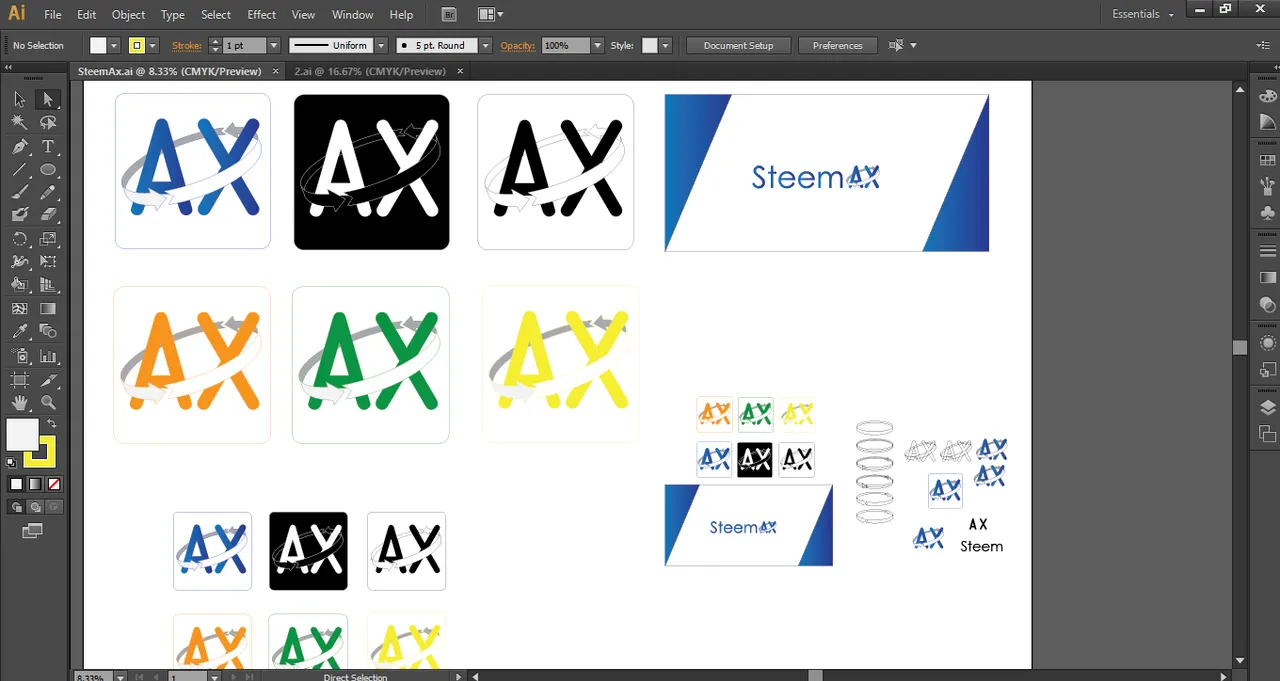Click the Preferences button
Screen dimensions: 1280x681
838,45
